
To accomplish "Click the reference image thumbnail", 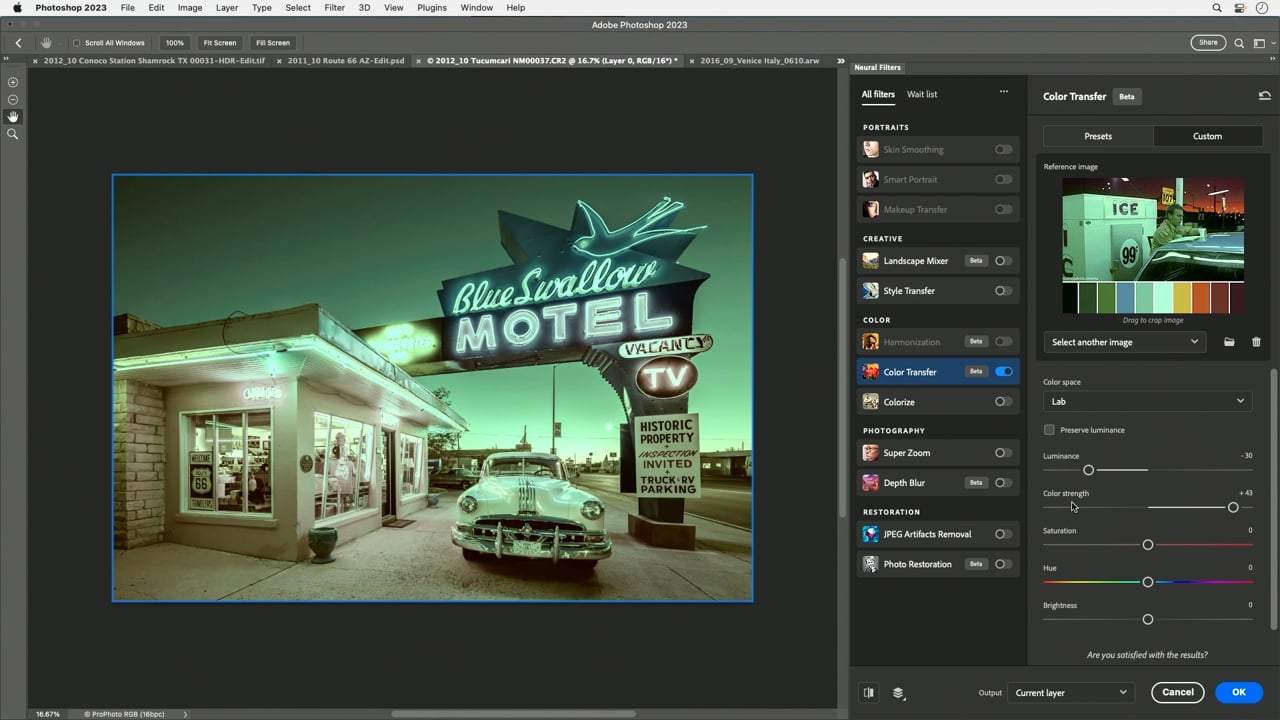I will [1153, 231].
